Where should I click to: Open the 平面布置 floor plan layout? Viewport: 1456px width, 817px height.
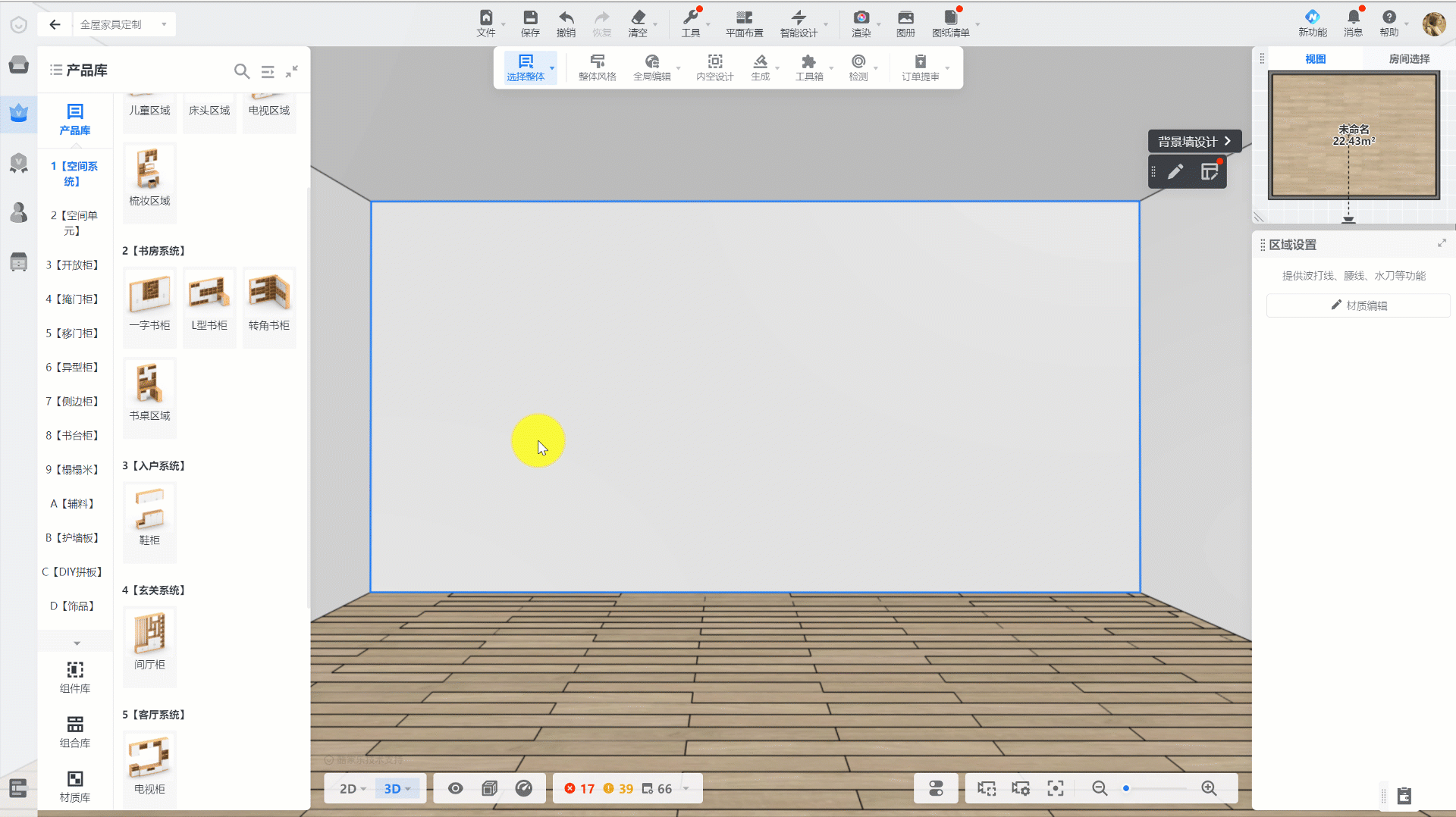744,23
